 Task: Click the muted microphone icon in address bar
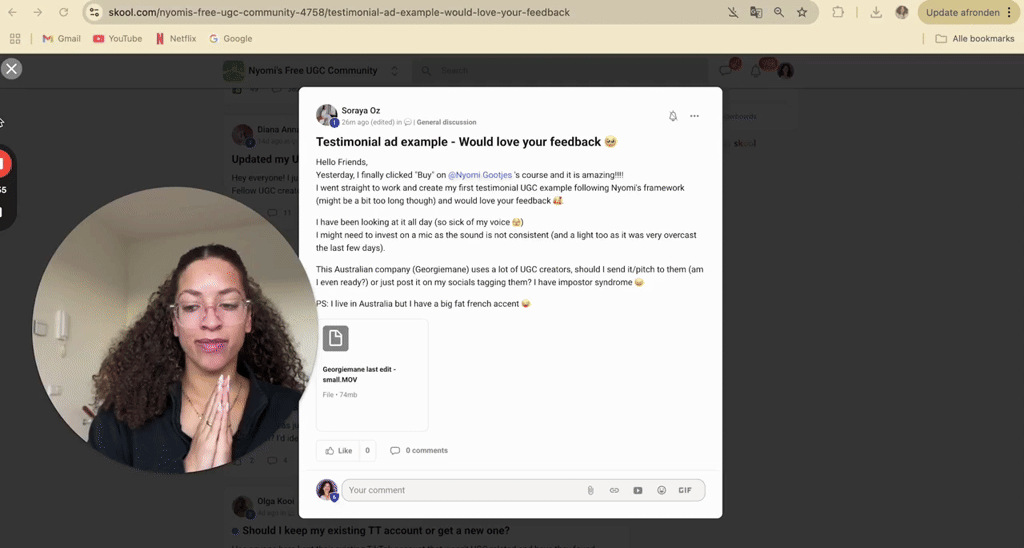tap(733, 12)
